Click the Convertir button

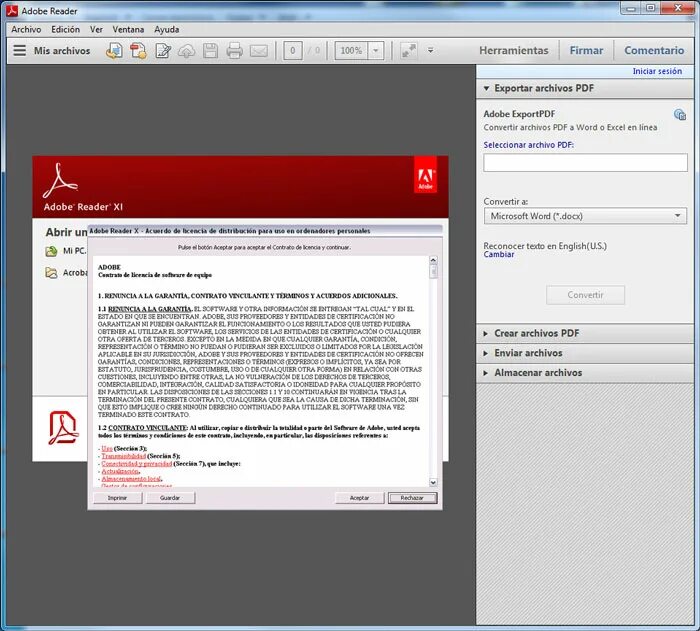585,295
